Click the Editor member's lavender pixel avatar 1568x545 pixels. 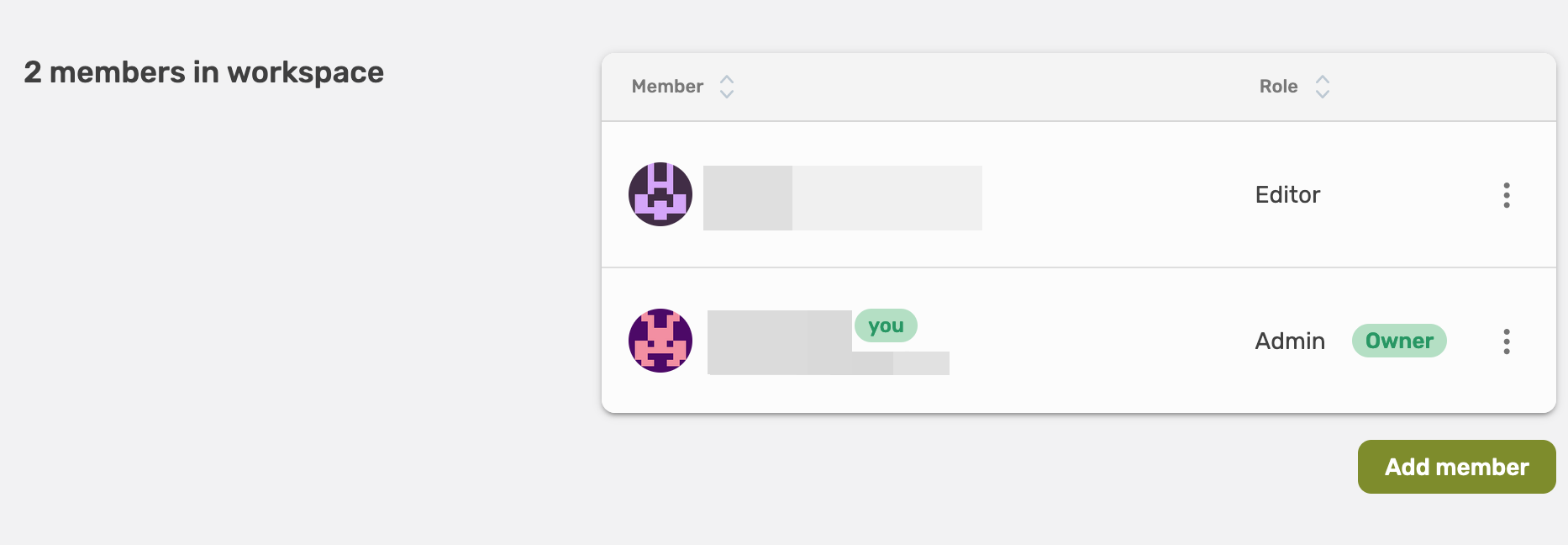pos(660,194)
